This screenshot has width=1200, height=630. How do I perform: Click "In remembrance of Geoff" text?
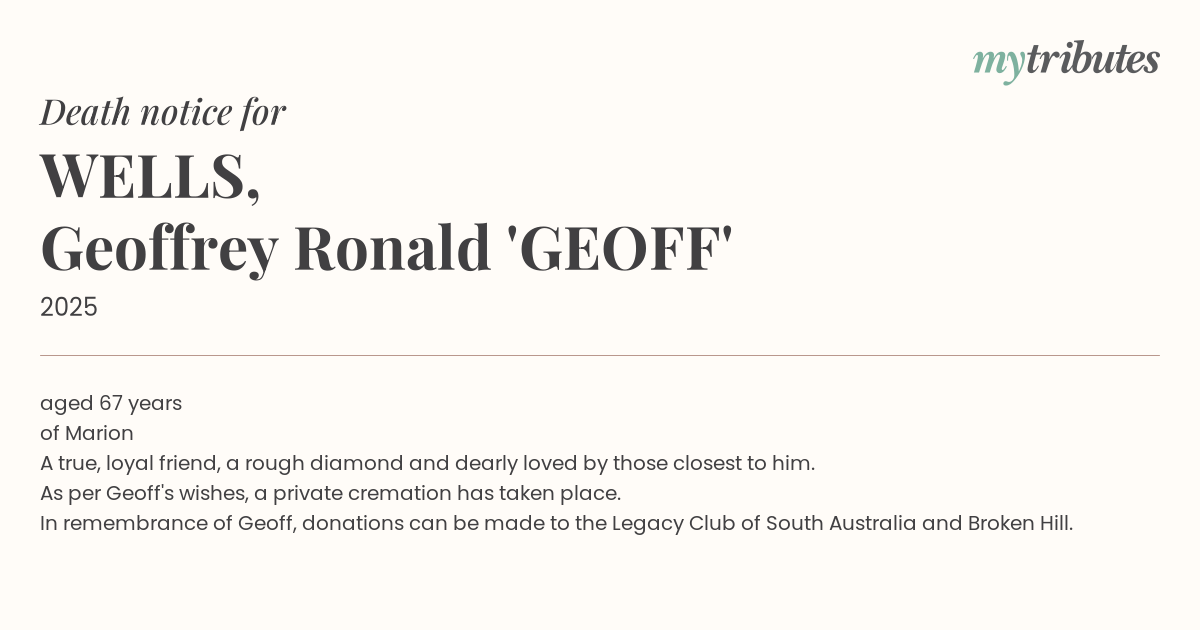(167, 523)
